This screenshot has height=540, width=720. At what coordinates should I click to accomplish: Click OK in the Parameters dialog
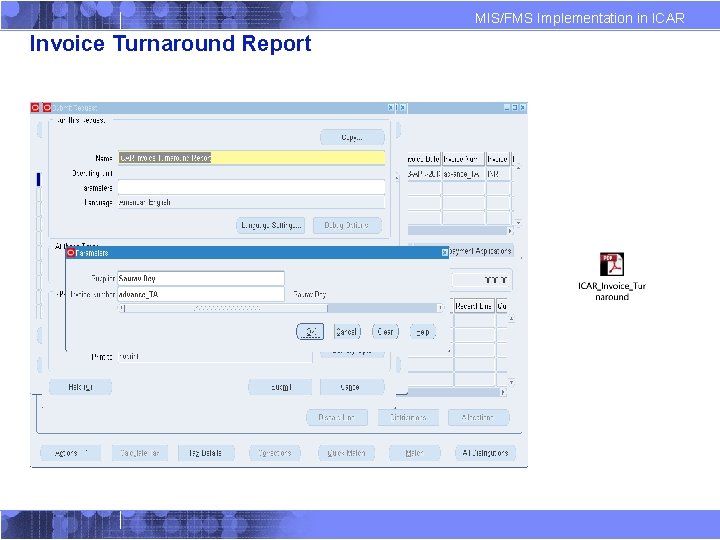click(310, 332)
